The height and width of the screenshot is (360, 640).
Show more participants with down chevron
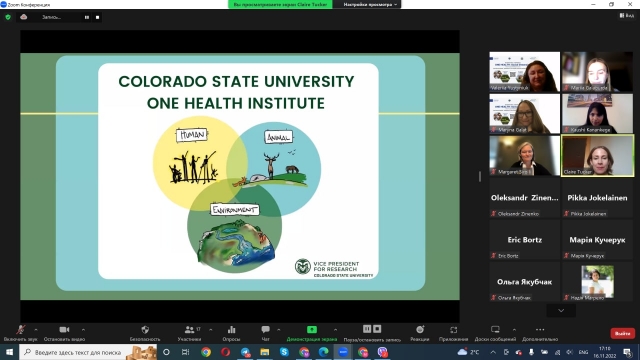click(x=561, y=311)
